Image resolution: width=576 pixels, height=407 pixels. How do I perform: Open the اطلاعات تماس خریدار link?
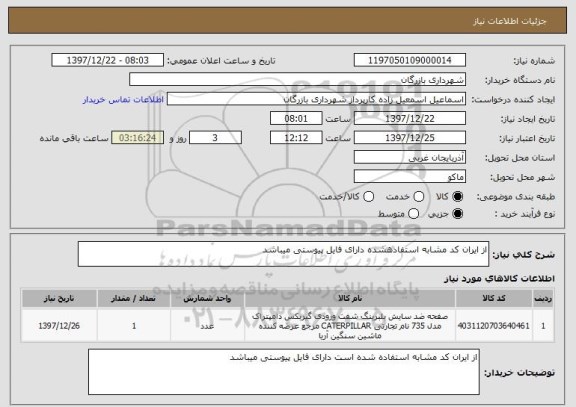pyautogui.click(x=123, y=100)
